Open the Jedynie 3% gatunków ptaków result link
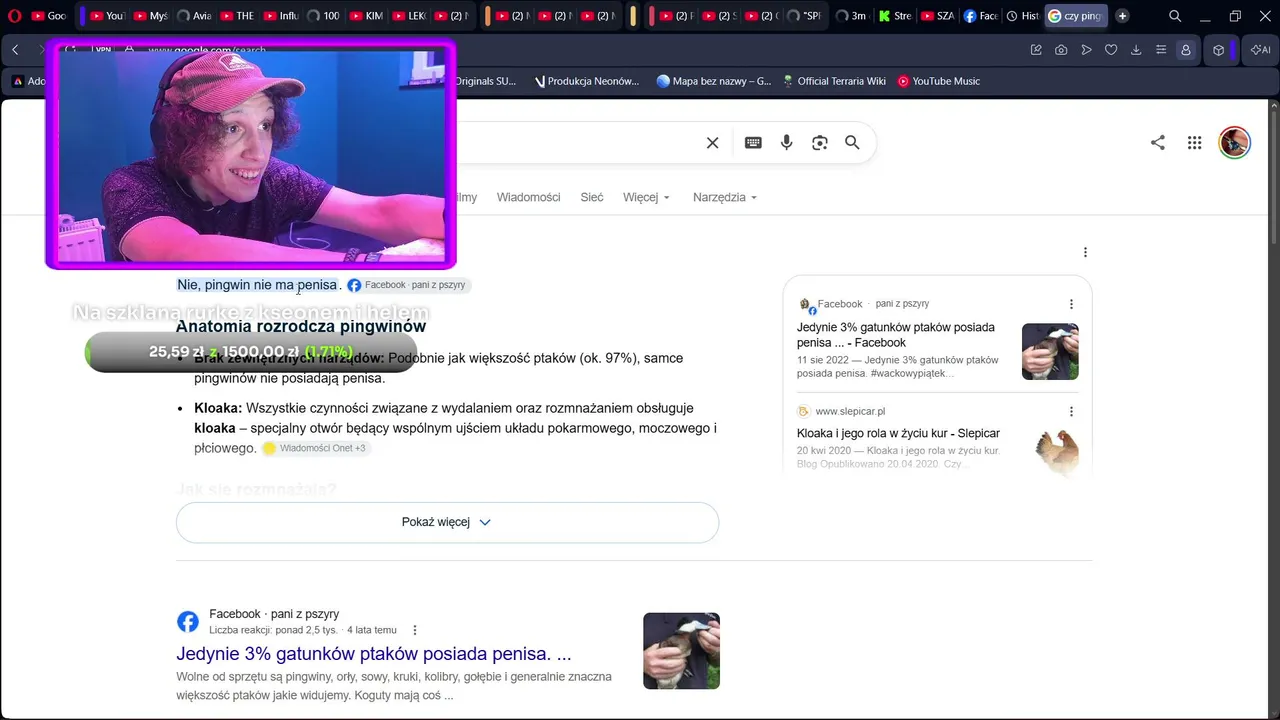 coord(374,654)
